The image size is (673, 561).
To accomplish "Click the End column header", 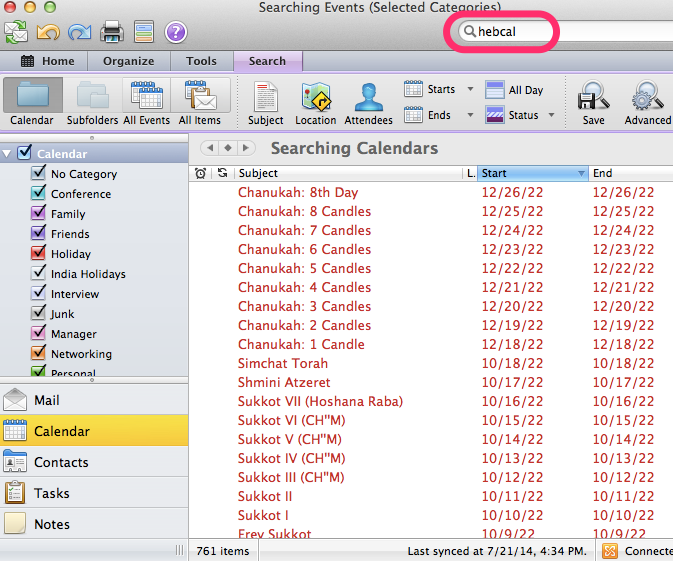I will click(630, 173).
